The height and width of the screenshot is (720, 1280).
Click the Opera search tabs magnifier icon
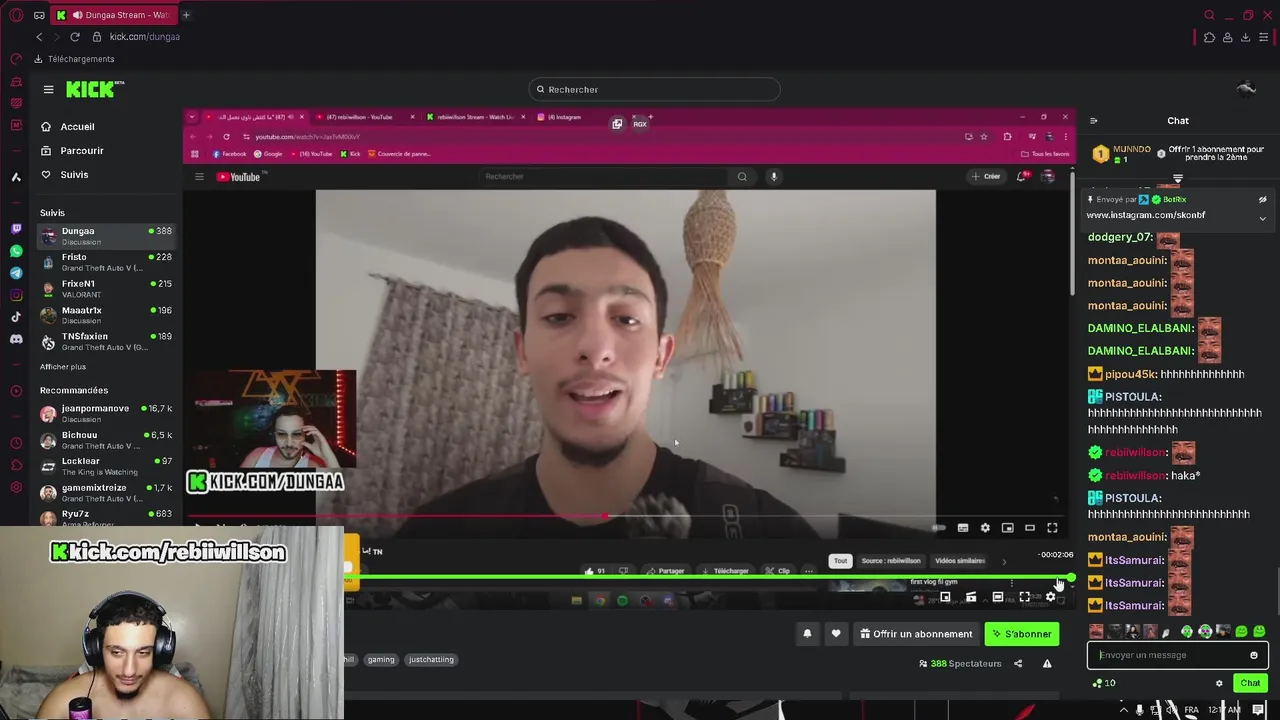tap(1209, 15)
